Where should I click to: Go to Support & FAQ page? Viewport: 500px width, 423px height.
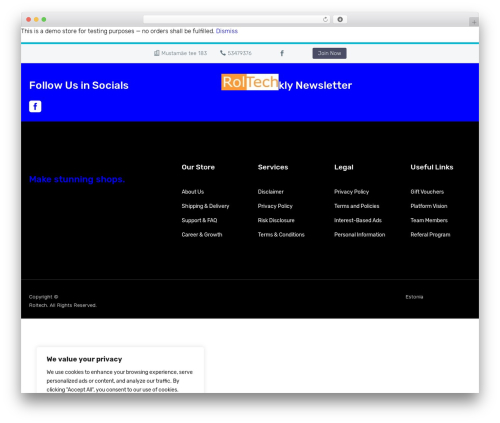[x=199, y=220]
